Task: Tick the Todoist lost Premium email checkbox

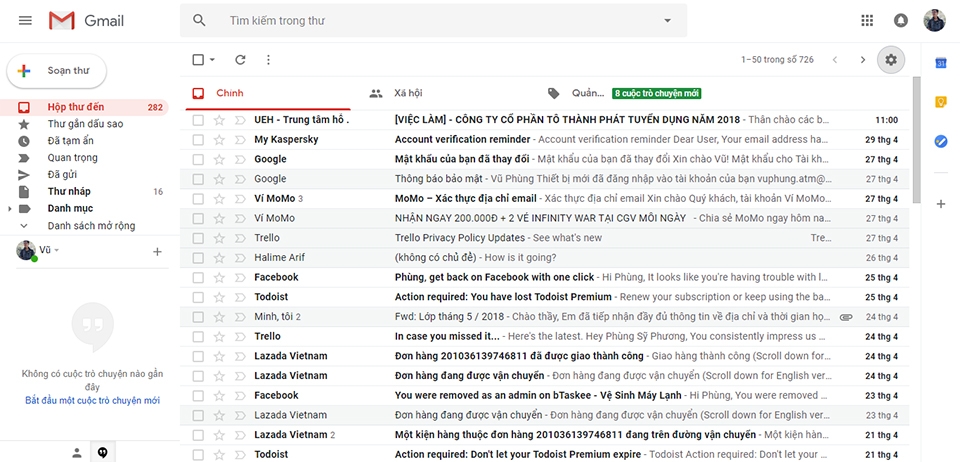Action: [198, 297]
